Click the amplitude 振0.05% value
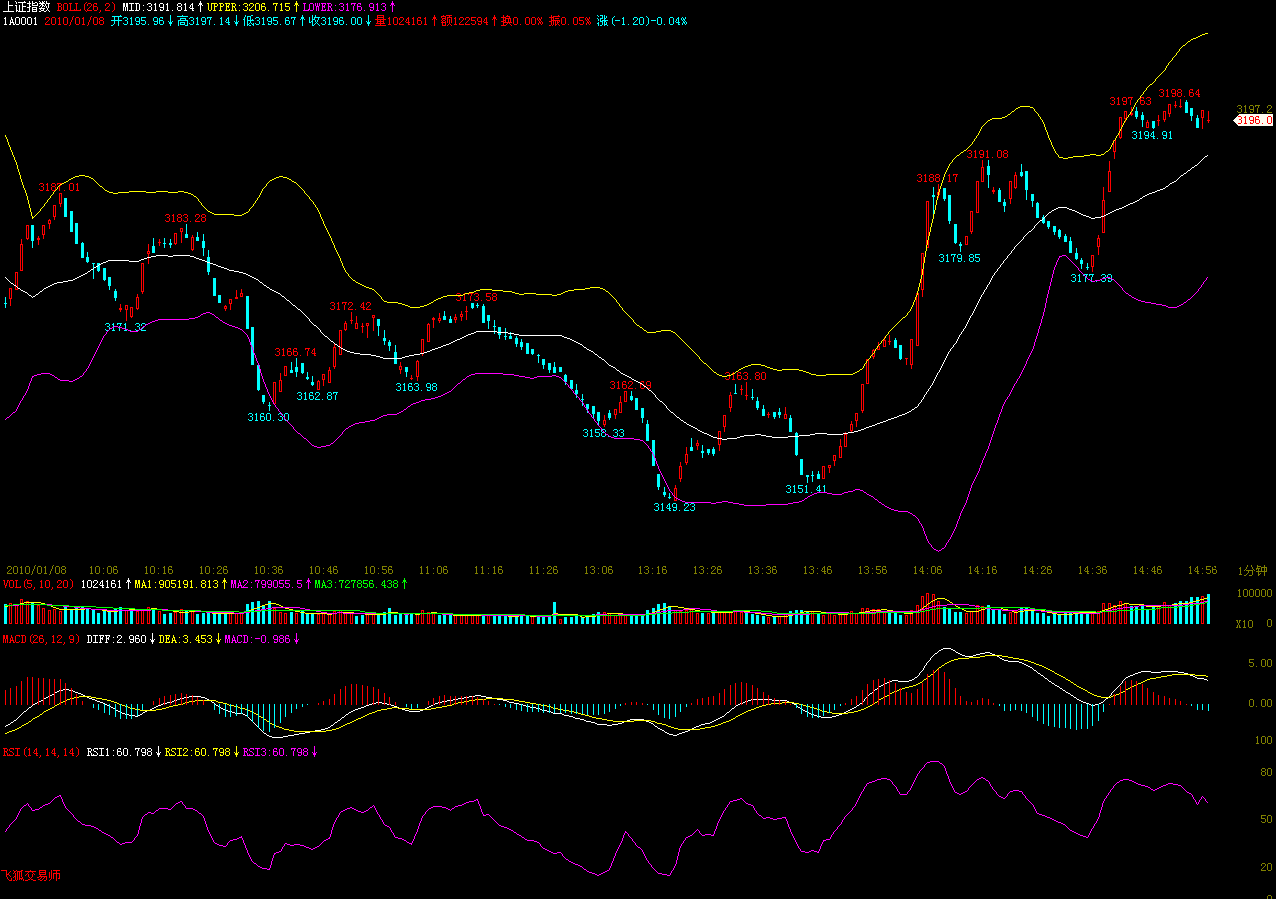The height and width of the screenshot is (899, 1276). (x=571, y=21)
